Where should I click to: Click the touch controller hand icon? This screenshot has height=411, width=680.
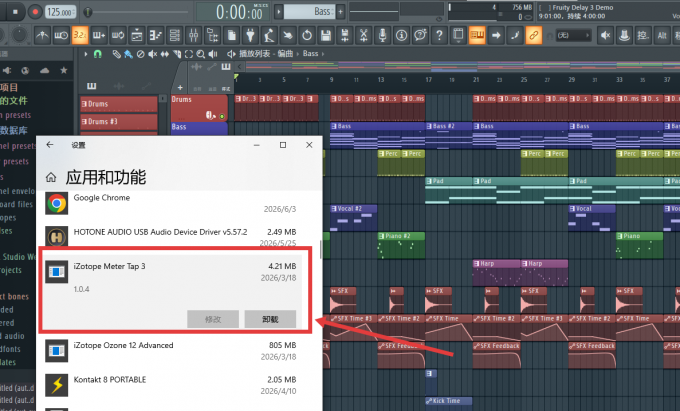pyautogui.click(x=288, y=36)
